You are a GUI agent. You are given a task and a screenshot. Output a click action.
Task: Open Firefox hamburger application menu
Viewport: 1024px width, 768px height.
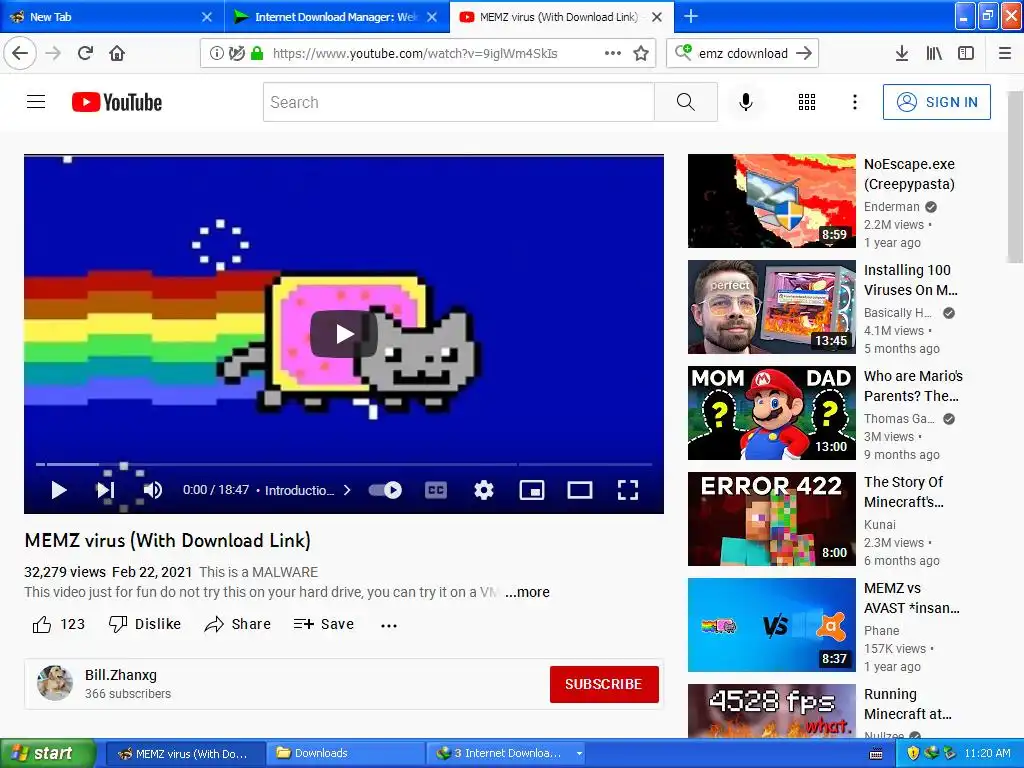pos(1005,53)
